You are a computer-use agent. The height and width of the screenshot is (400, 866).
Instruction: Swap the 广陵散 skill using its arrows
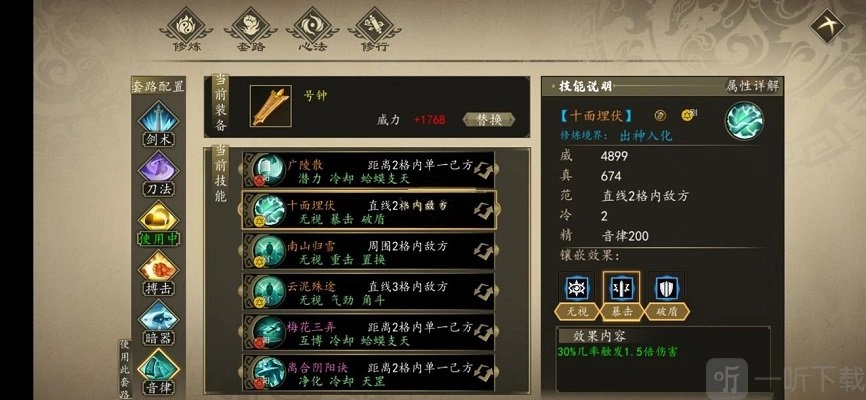point(483,170)
